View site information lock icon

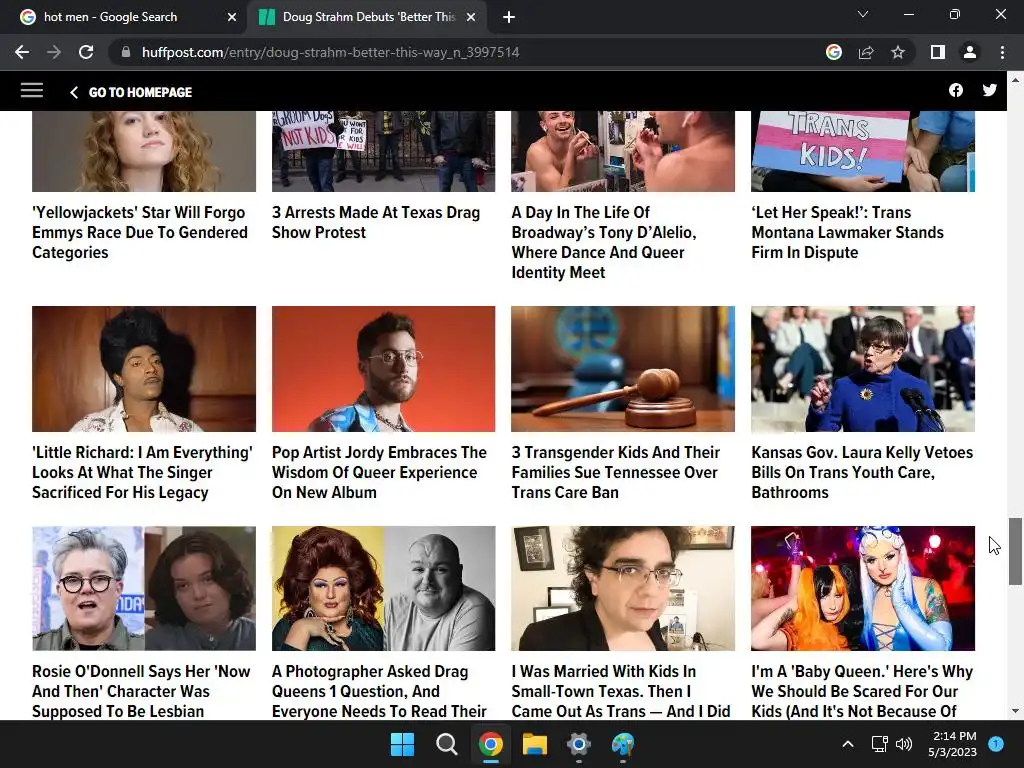pos(126,52)
